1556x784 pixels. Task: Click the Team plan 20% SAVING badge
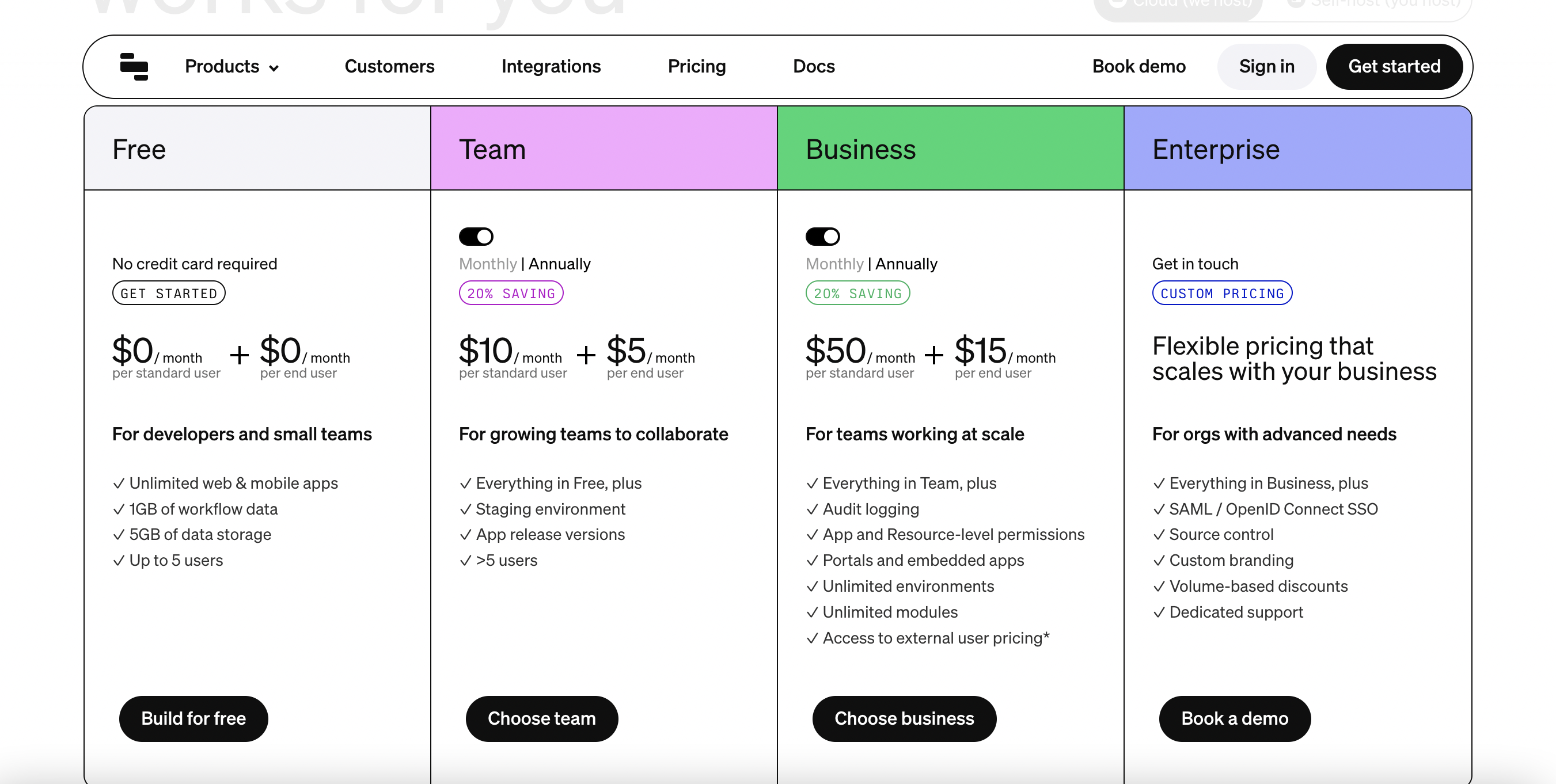511,293
